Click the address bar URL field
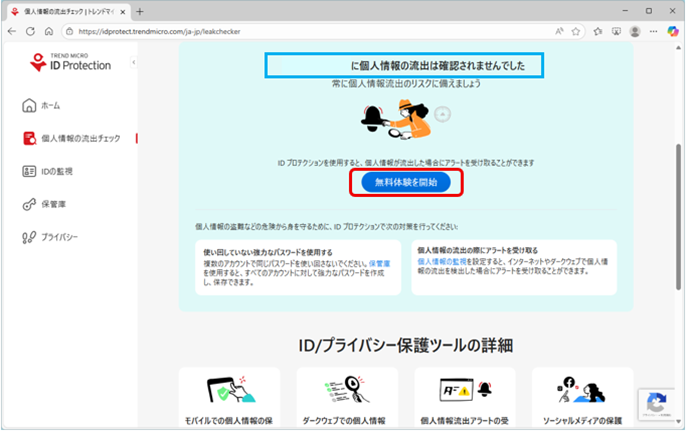Image resolution: width=686 pixels, height=431 pixels. point(300,31)
